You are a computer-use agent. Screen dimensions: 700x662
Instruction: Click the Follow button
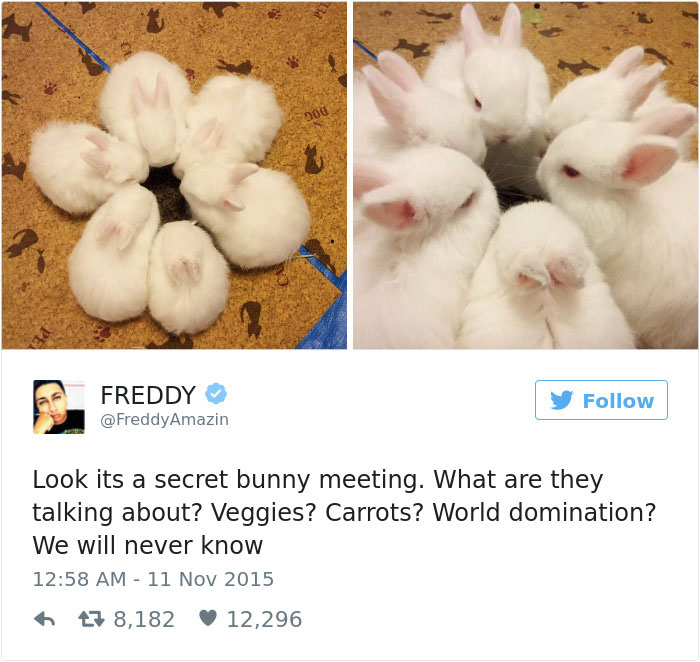(x=601, y=400)
